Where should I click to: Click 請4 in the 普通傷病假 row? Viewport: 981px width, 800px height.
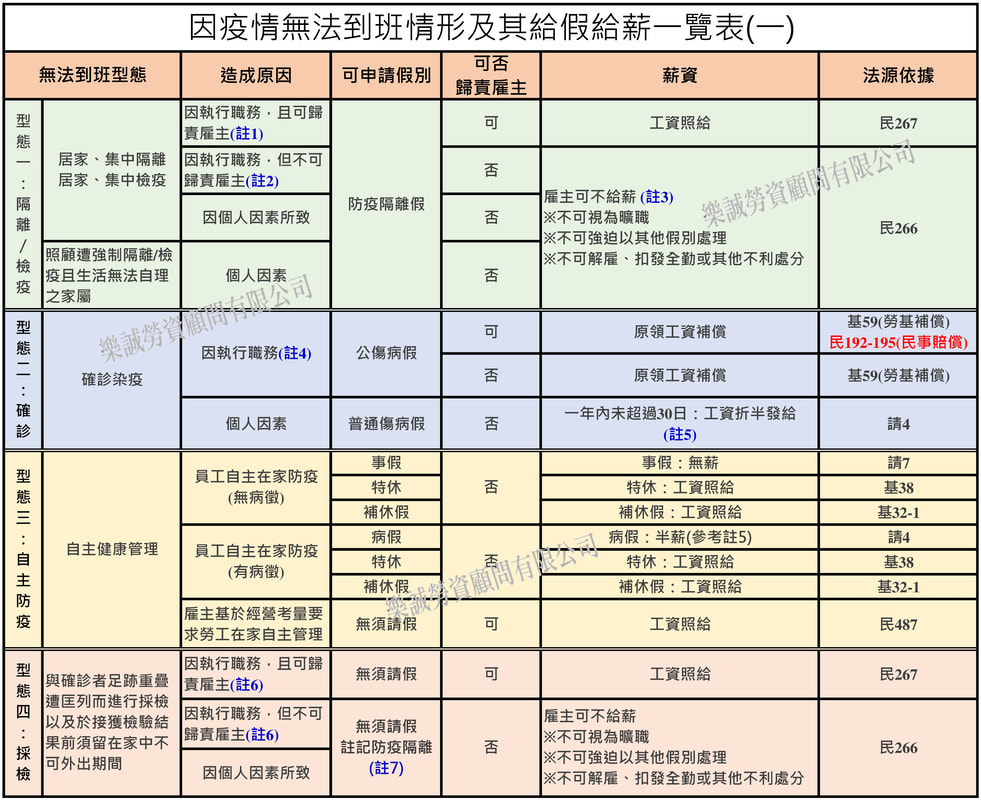[x=898, y=423]
